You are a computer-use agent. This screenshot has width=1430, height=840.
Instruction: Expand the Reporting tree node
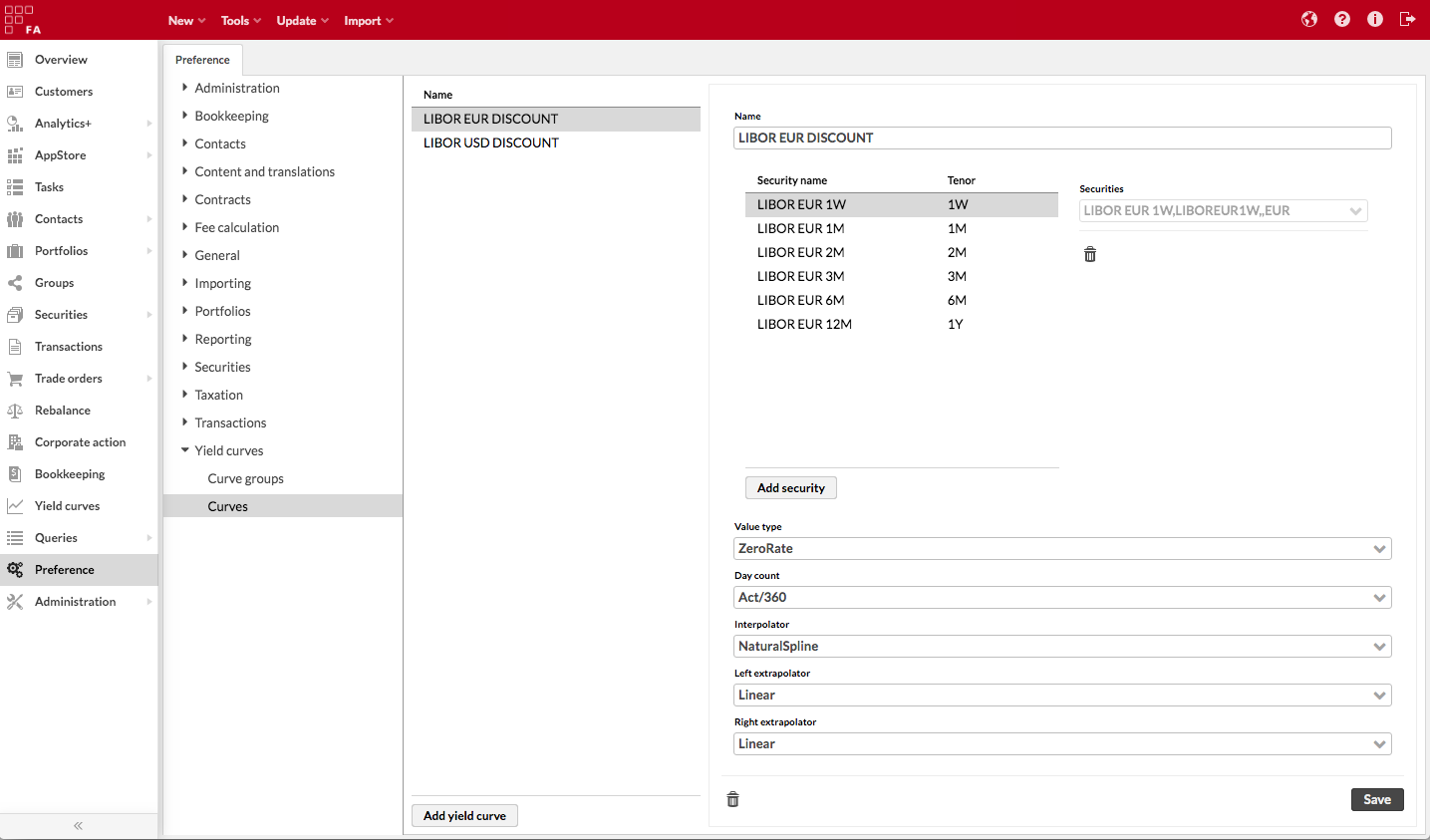185,339
